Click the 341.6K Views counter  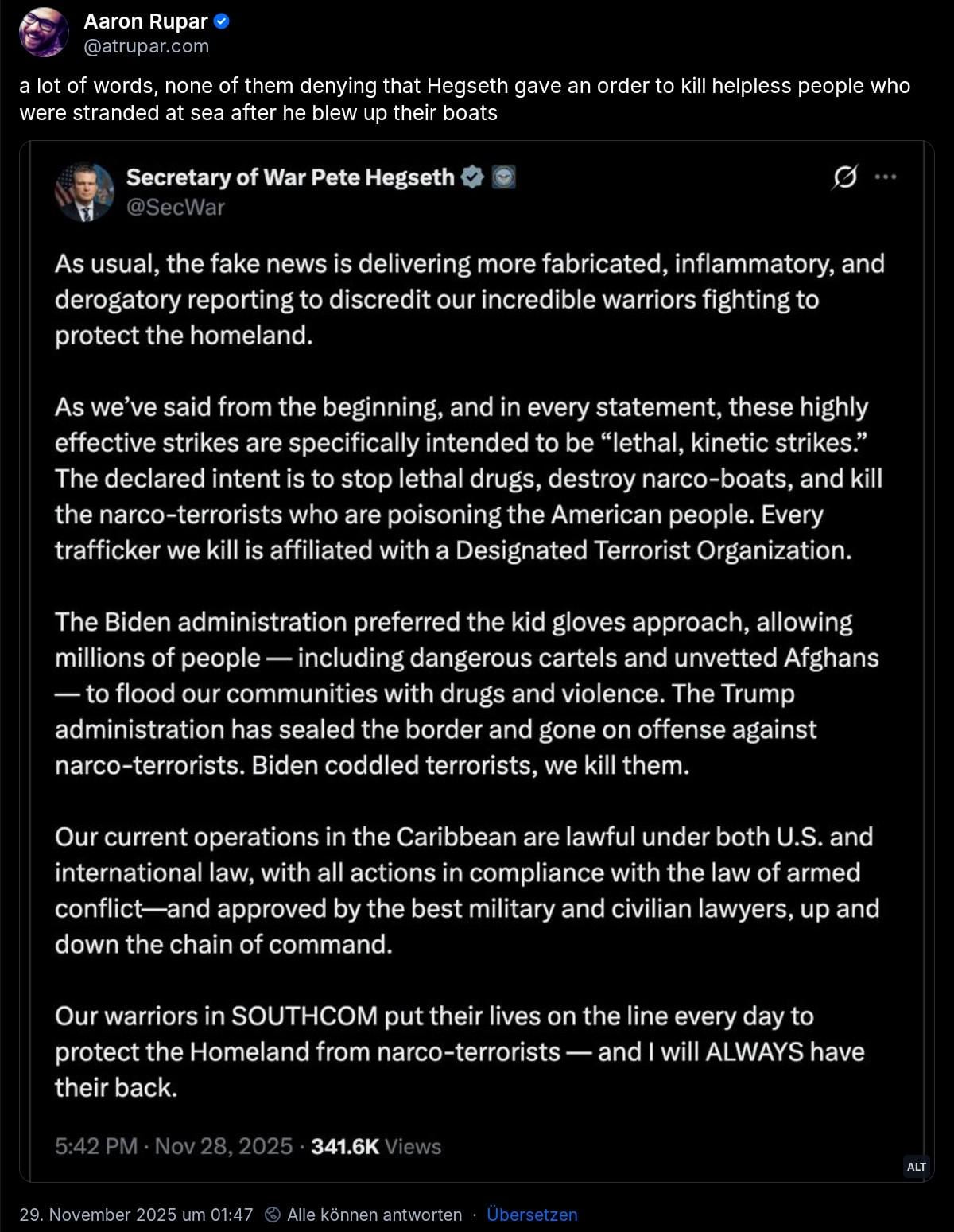pyautogui.click(x=375, y=1146)
